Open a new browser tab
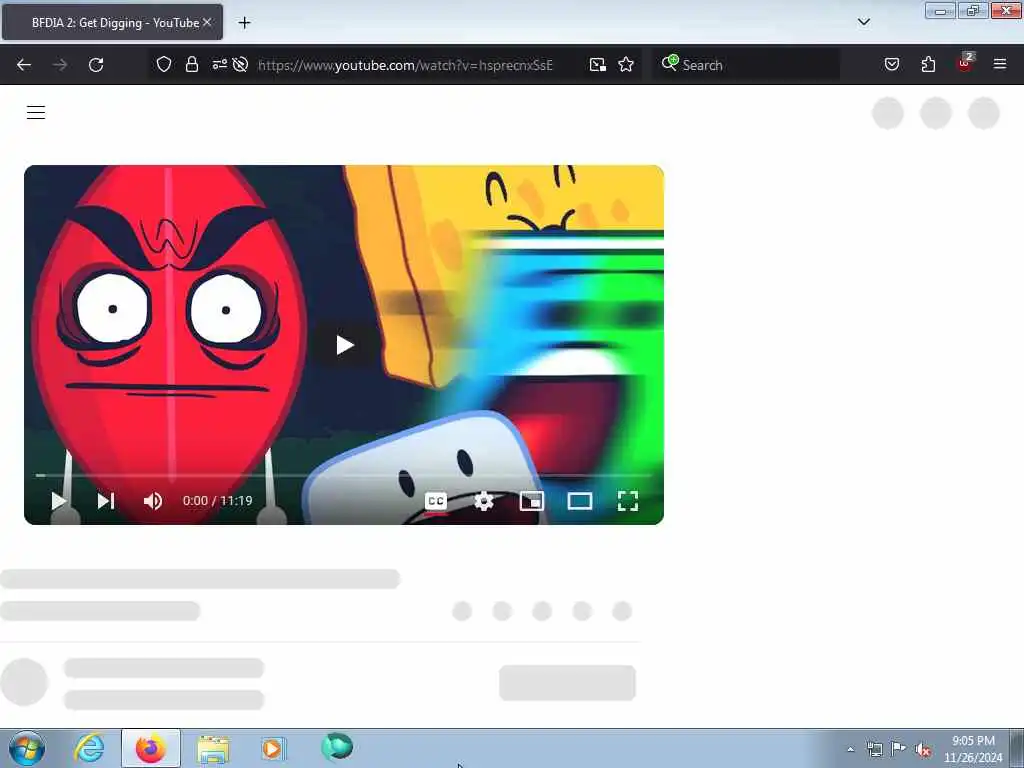Viewport: 1024px width, 768px height. (x=244, y=23)
